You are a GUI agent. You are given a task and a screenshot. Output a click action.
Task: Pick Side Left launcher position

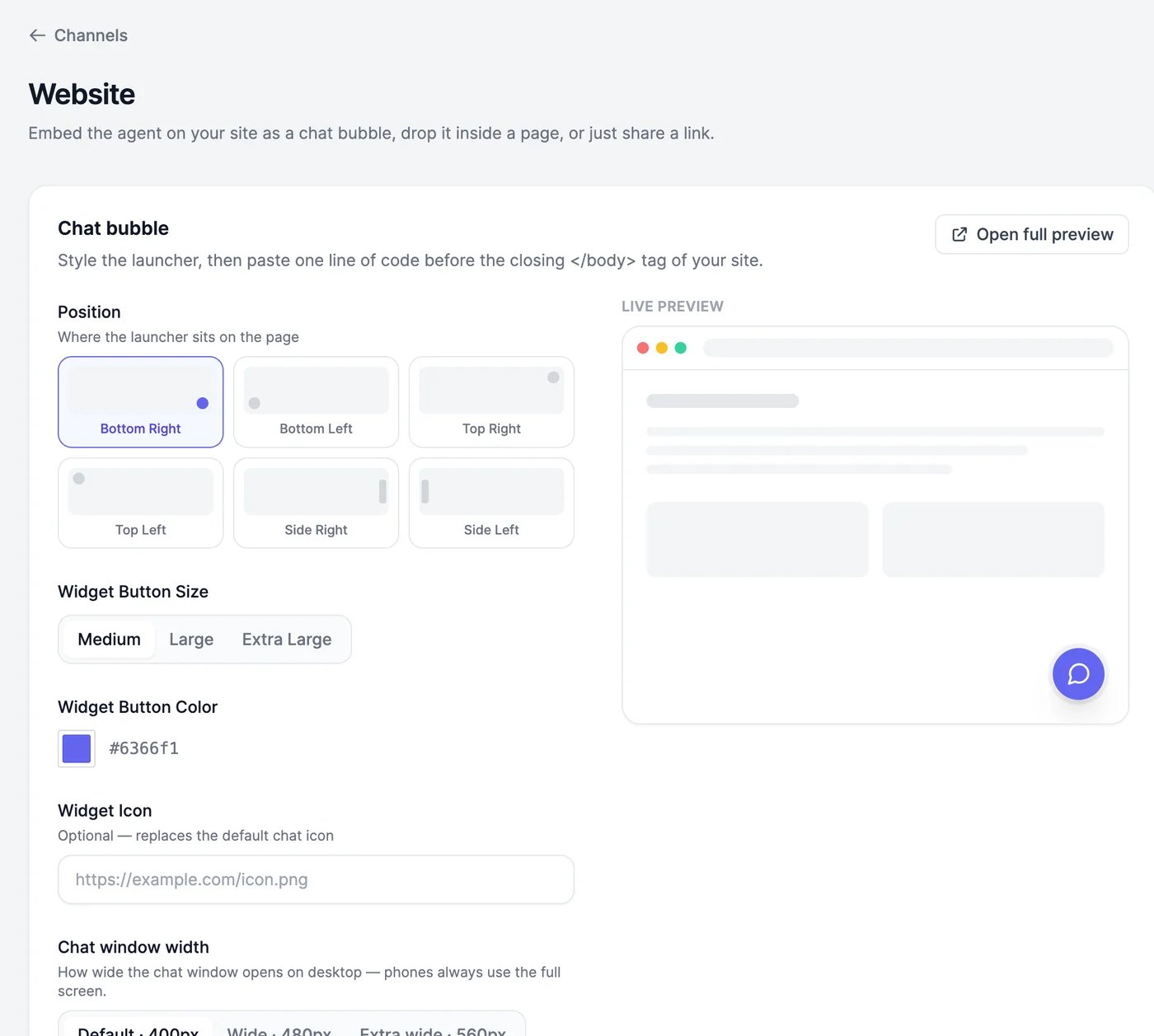tap(491, 503)
